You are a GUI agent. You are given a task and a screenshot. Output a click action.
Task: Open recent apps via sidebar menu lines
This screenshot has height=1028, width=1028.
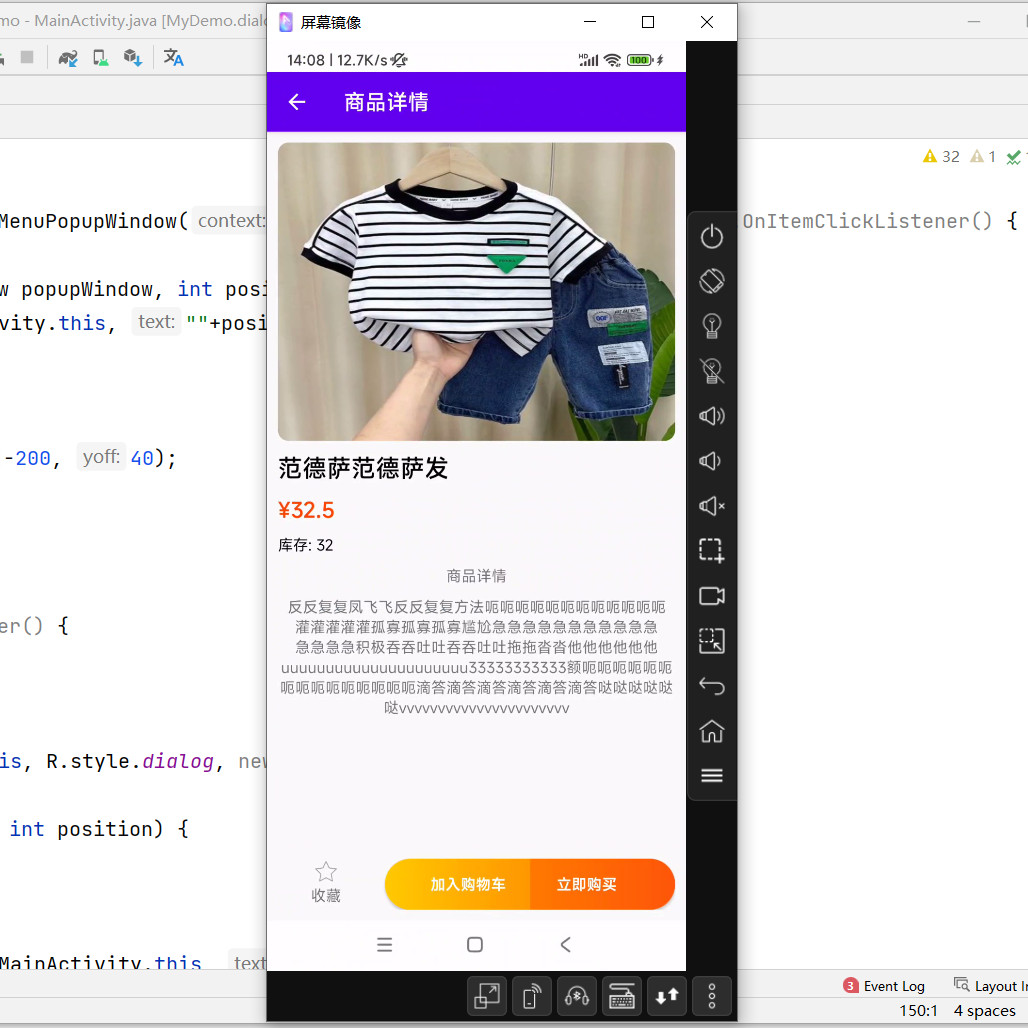tap(711, 776)
